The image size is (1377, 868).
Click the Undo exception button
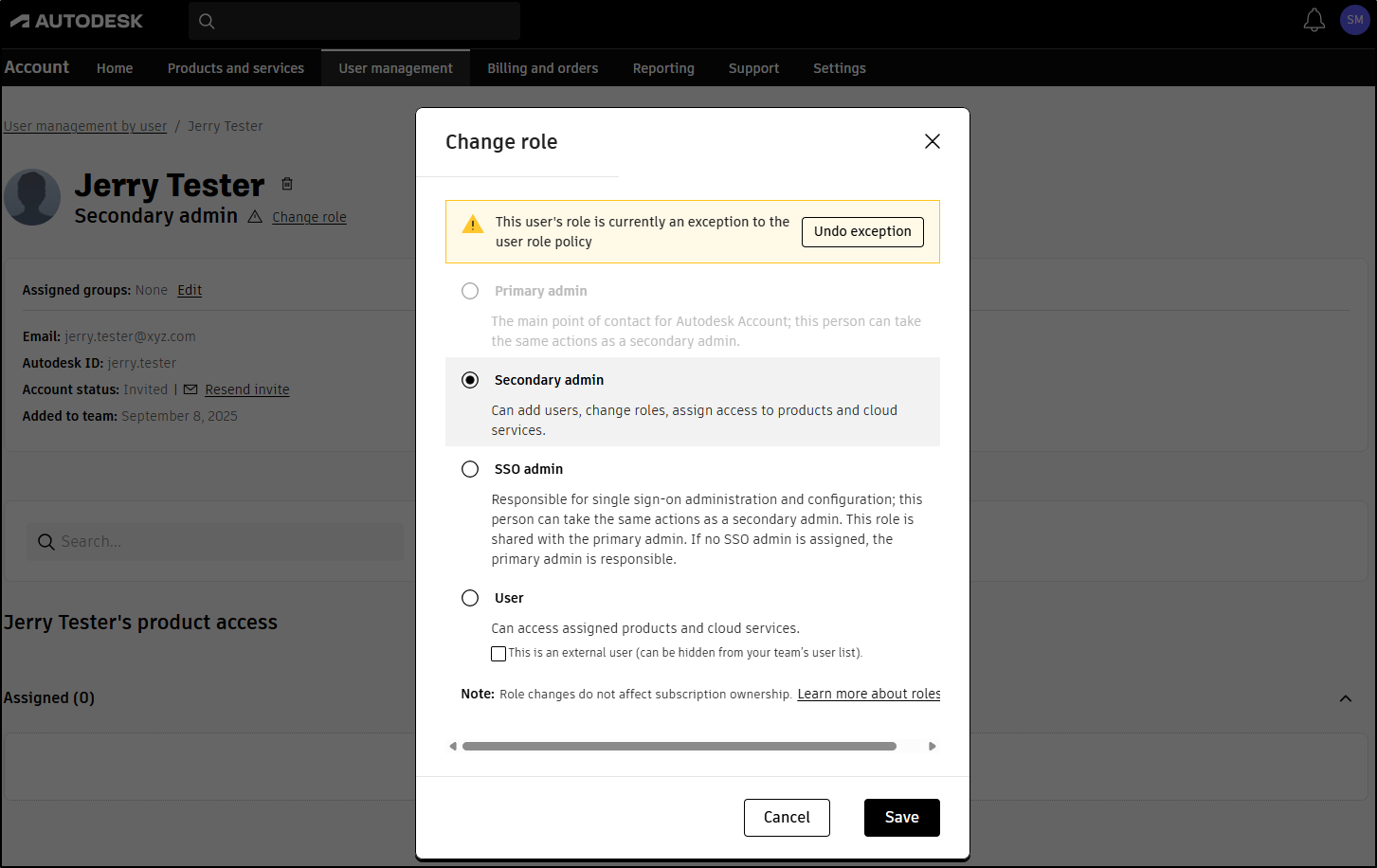coord(862,232)
